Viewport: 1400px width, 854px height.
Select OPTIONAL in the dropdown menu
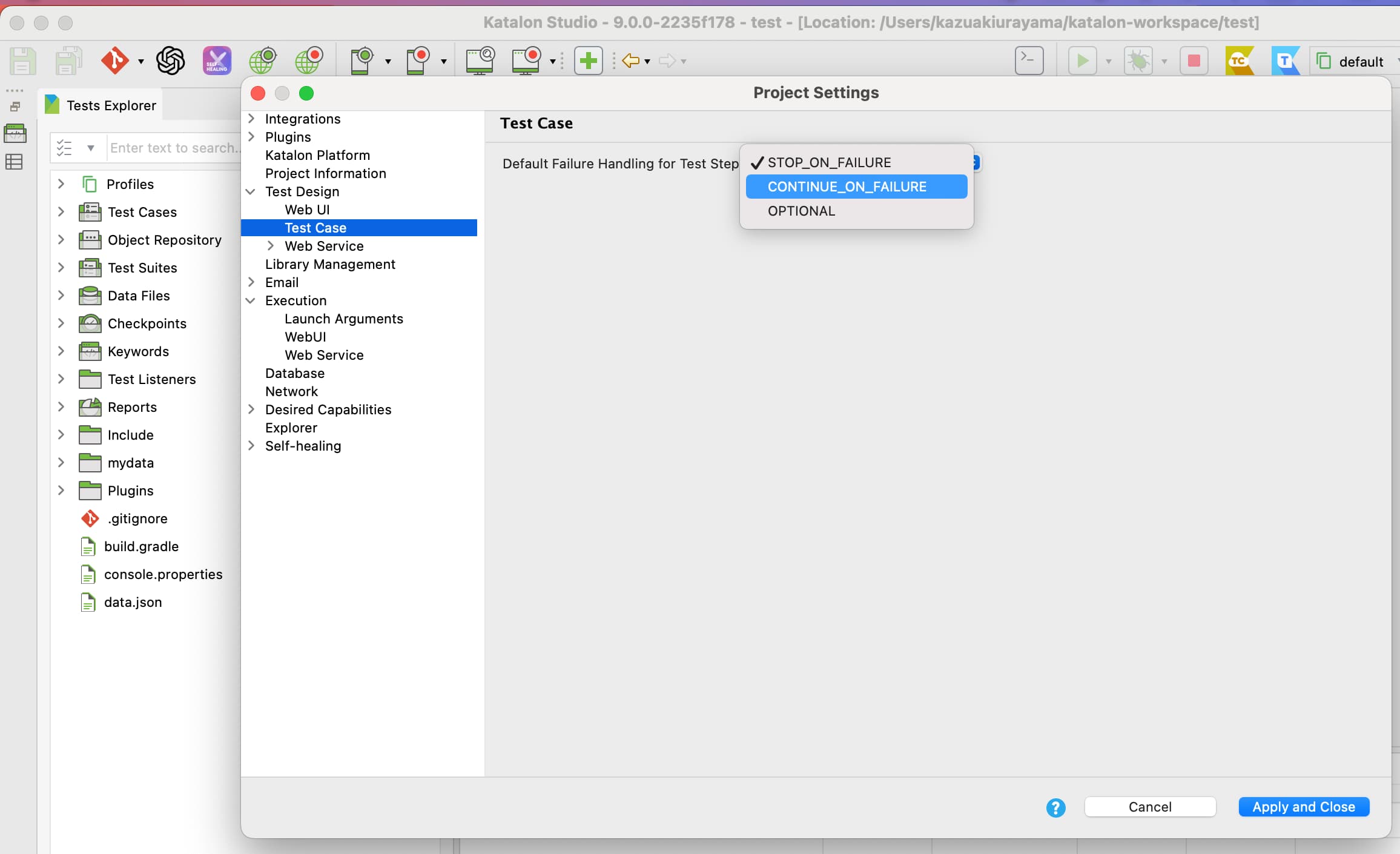(801, 211)
